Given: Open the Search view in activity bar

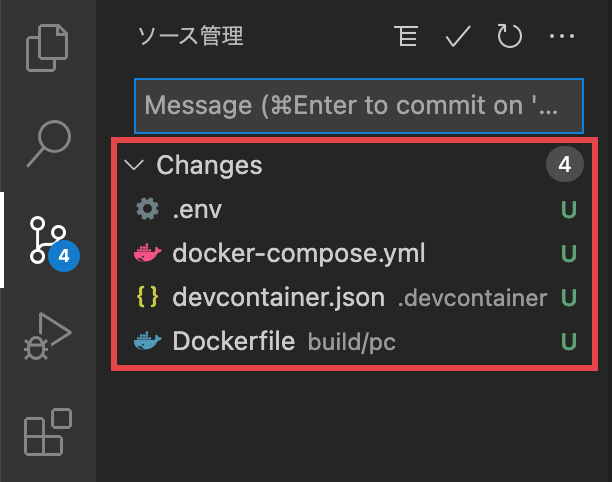Looking at the screenshot, I should pos(47,143).
